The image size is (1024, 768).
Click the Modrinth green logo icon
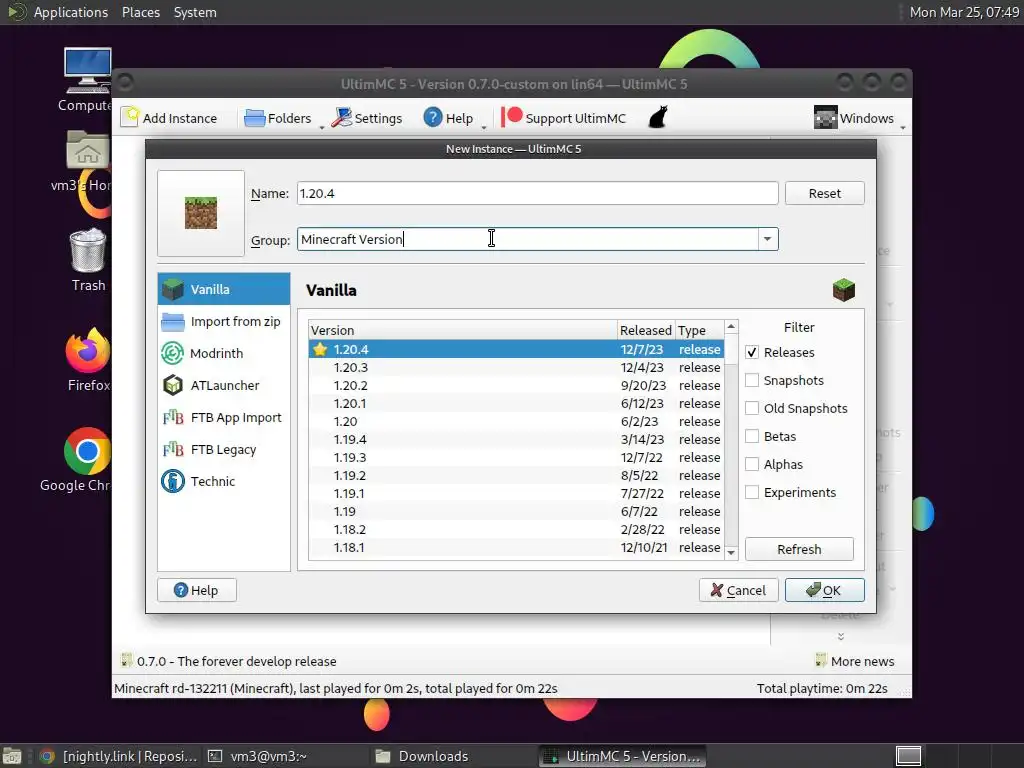click(172, 353)
